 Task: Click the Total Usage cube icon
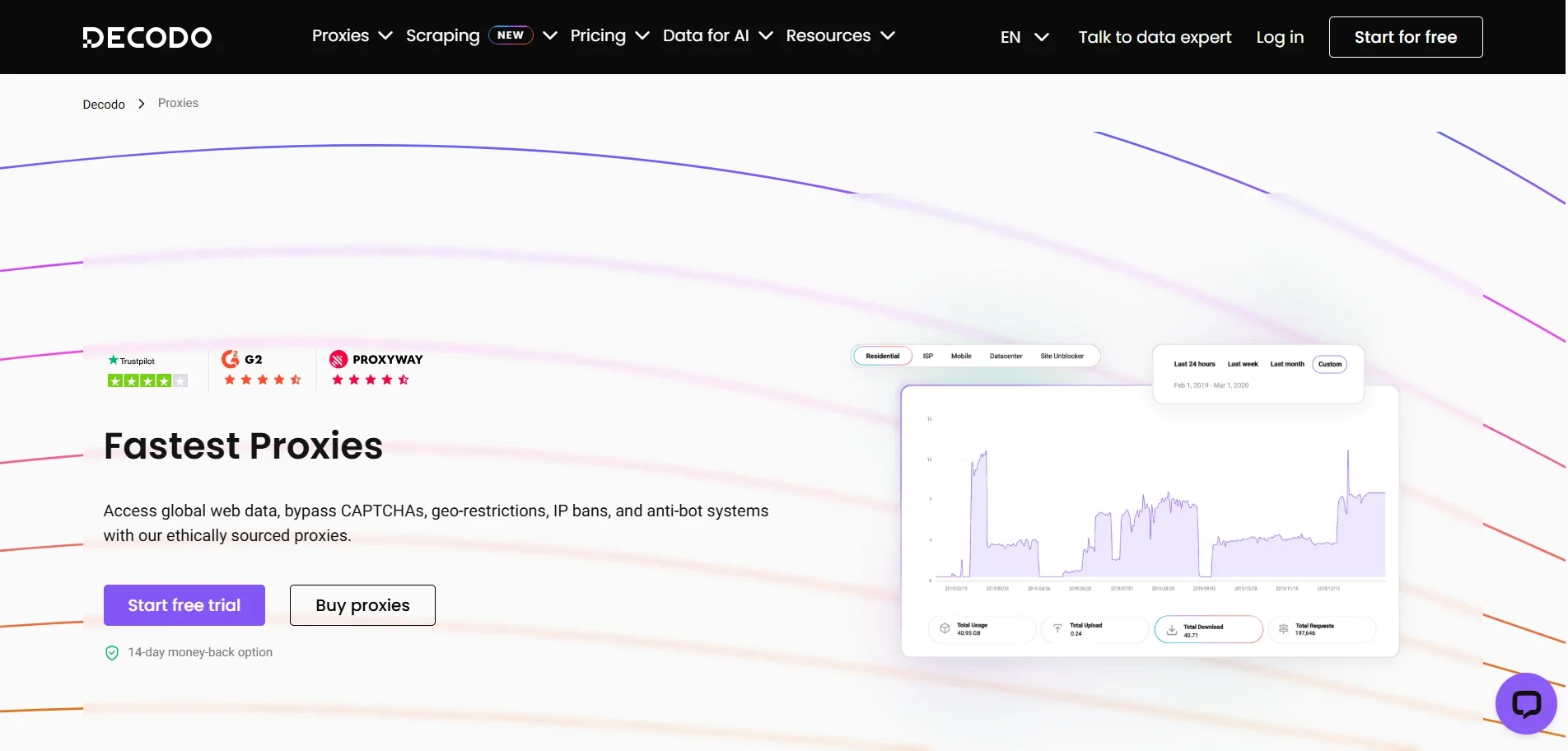(x=945, y=629)
